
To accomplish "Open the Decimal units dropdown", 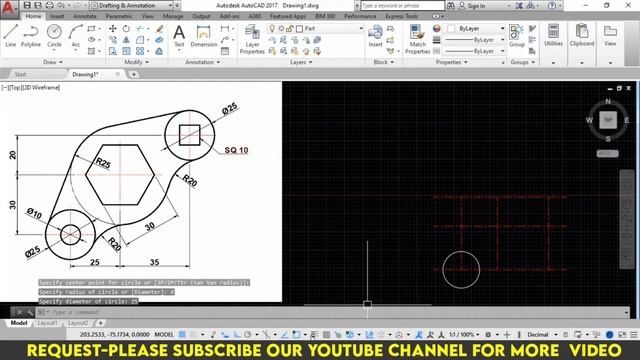I will 542,334.
